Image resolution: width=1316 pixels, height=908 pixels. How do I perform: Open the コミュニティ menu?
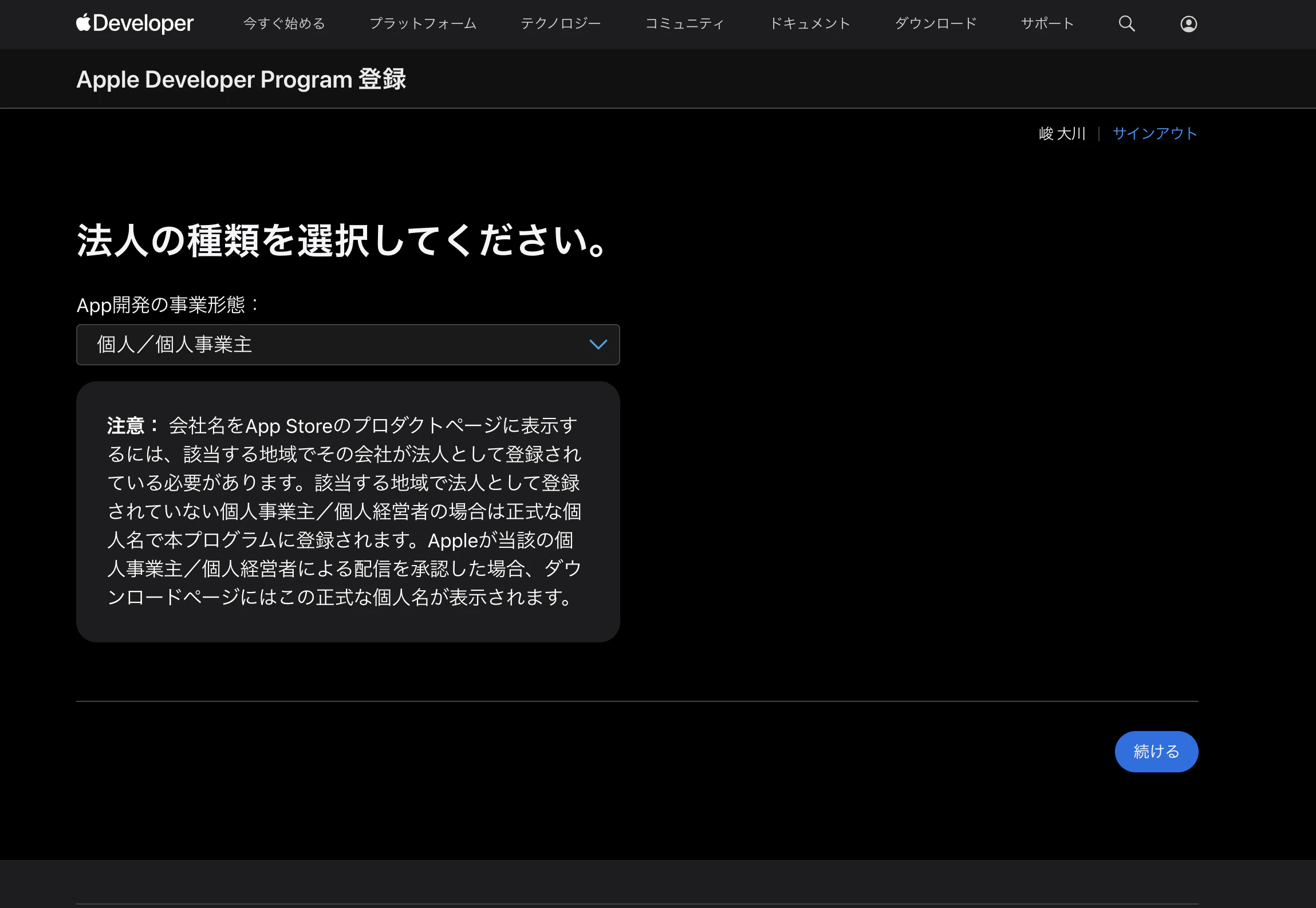coord(685,23)
